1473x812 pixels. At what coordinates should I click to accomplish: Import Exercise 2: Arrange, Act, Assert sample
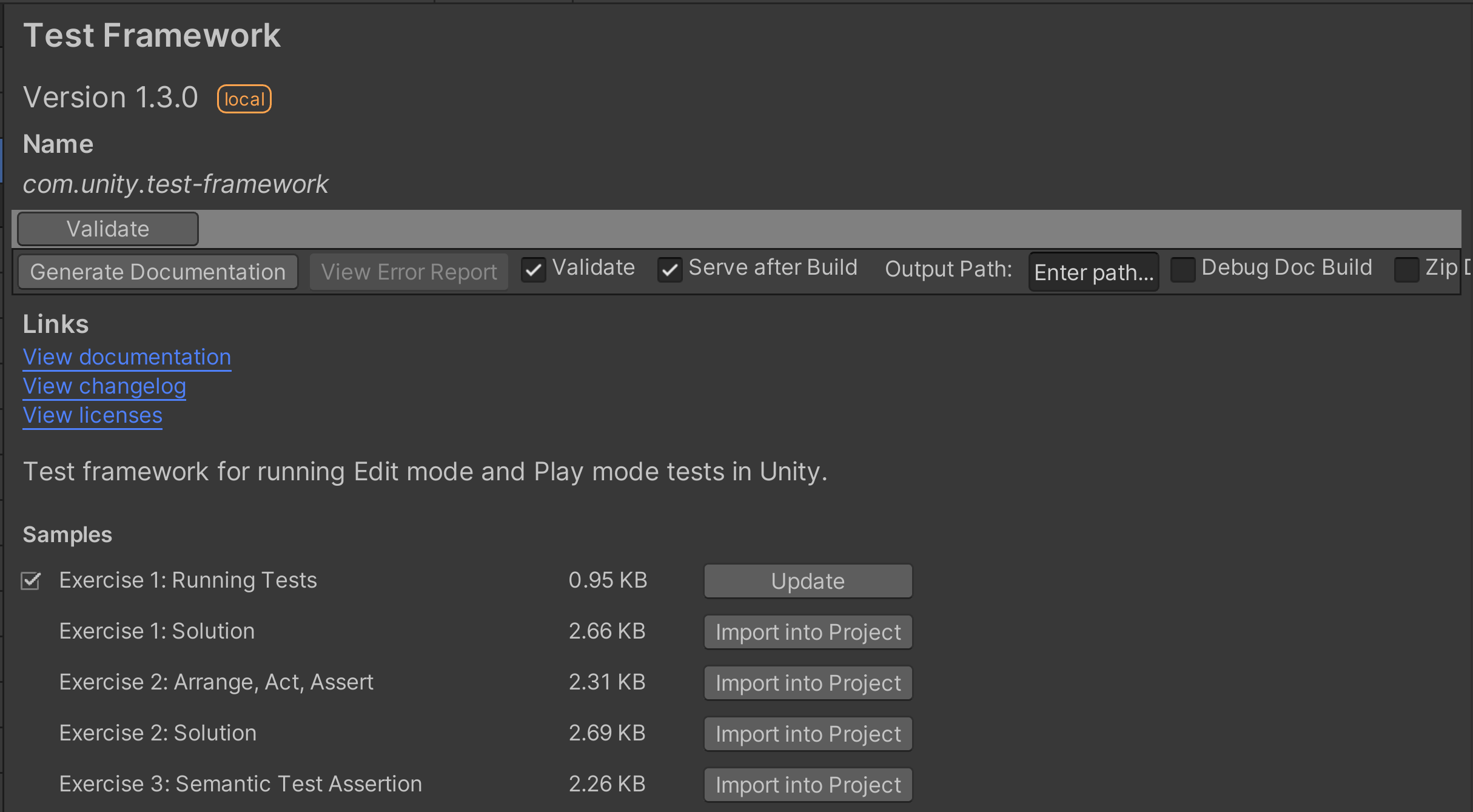tap(808, 683)
